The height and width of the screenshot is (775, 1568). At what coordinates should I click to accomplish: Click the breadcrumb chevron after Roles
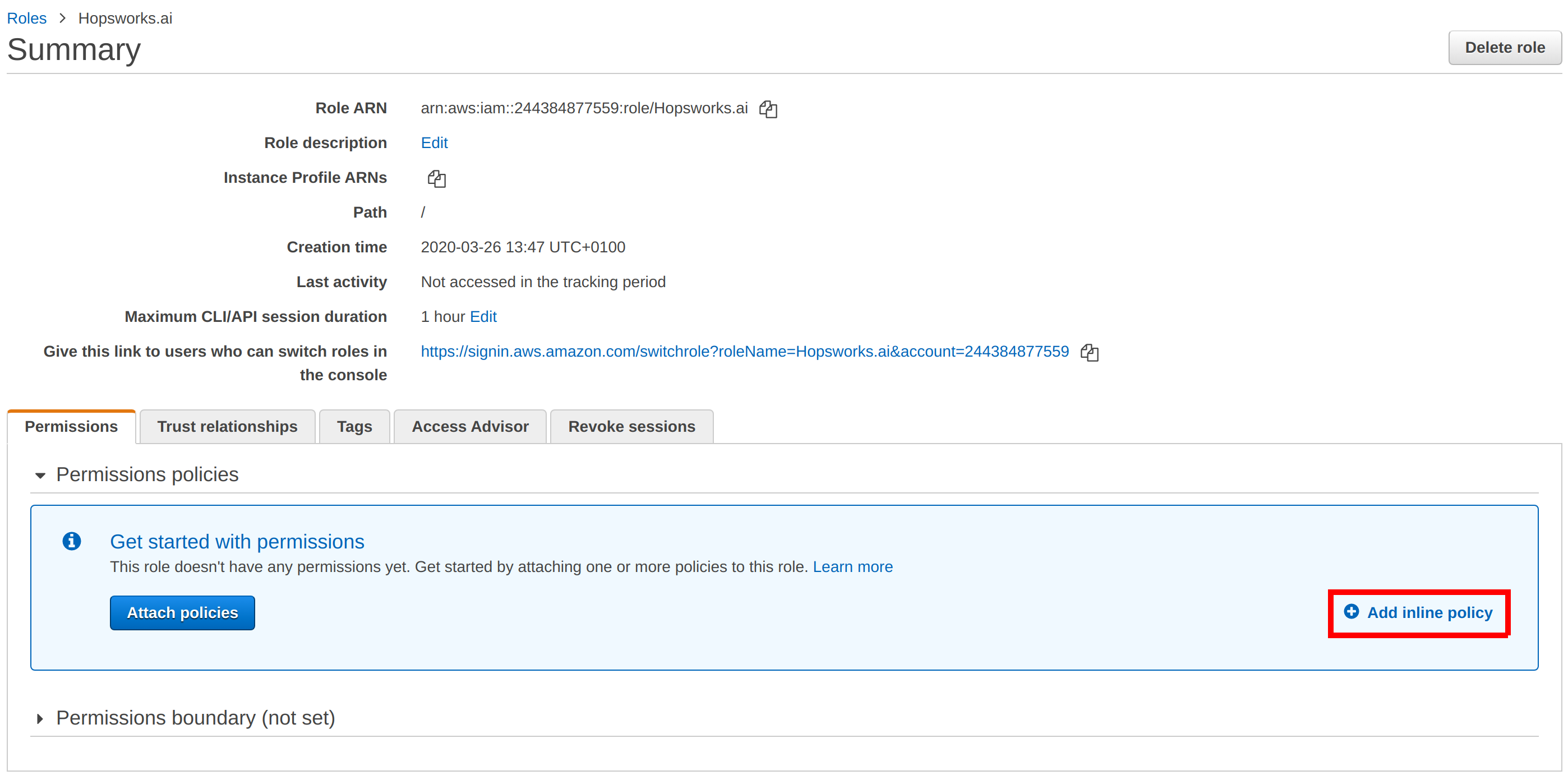(x=62, y=19)
